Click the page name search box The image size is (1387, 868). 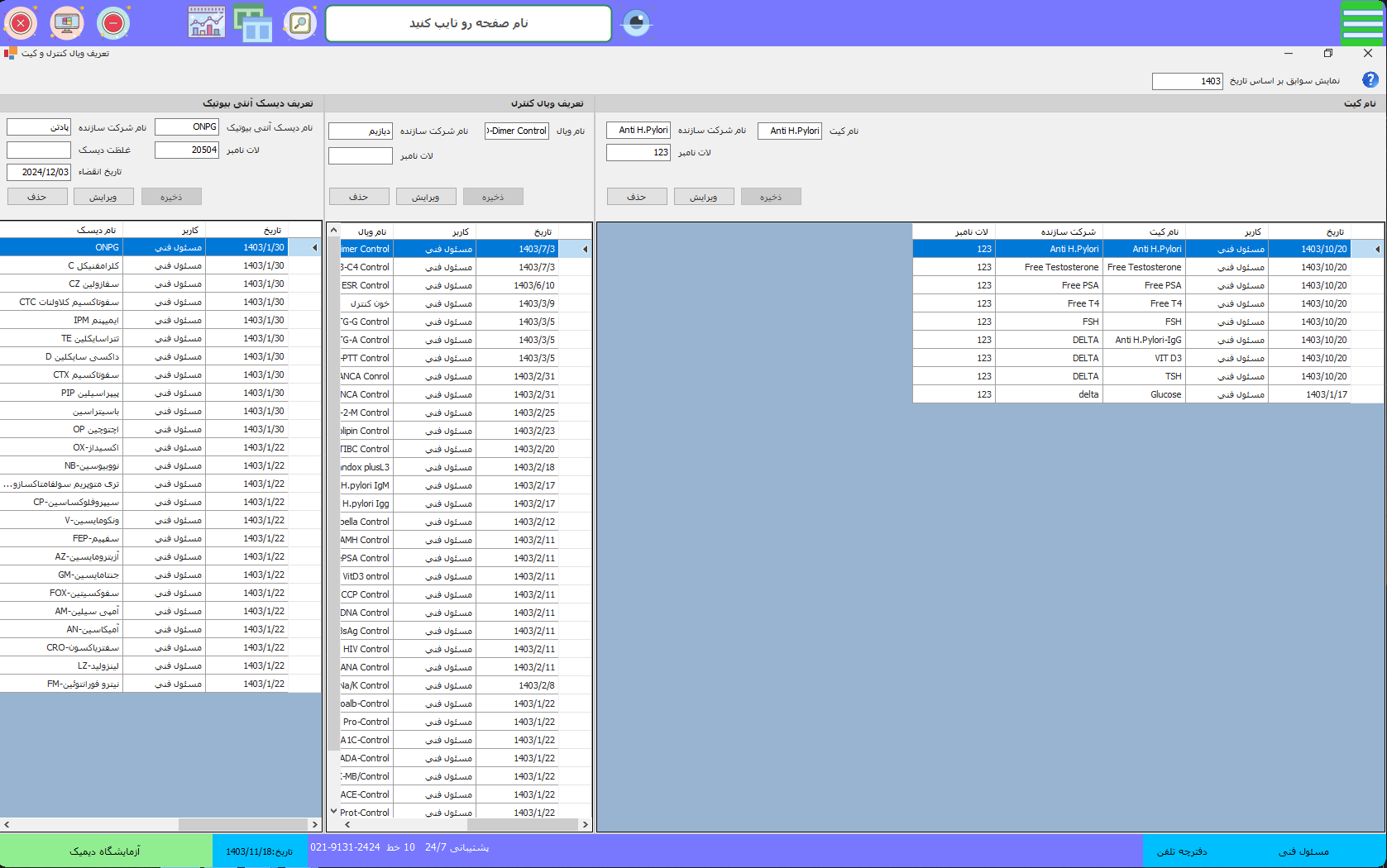(468, 23)
